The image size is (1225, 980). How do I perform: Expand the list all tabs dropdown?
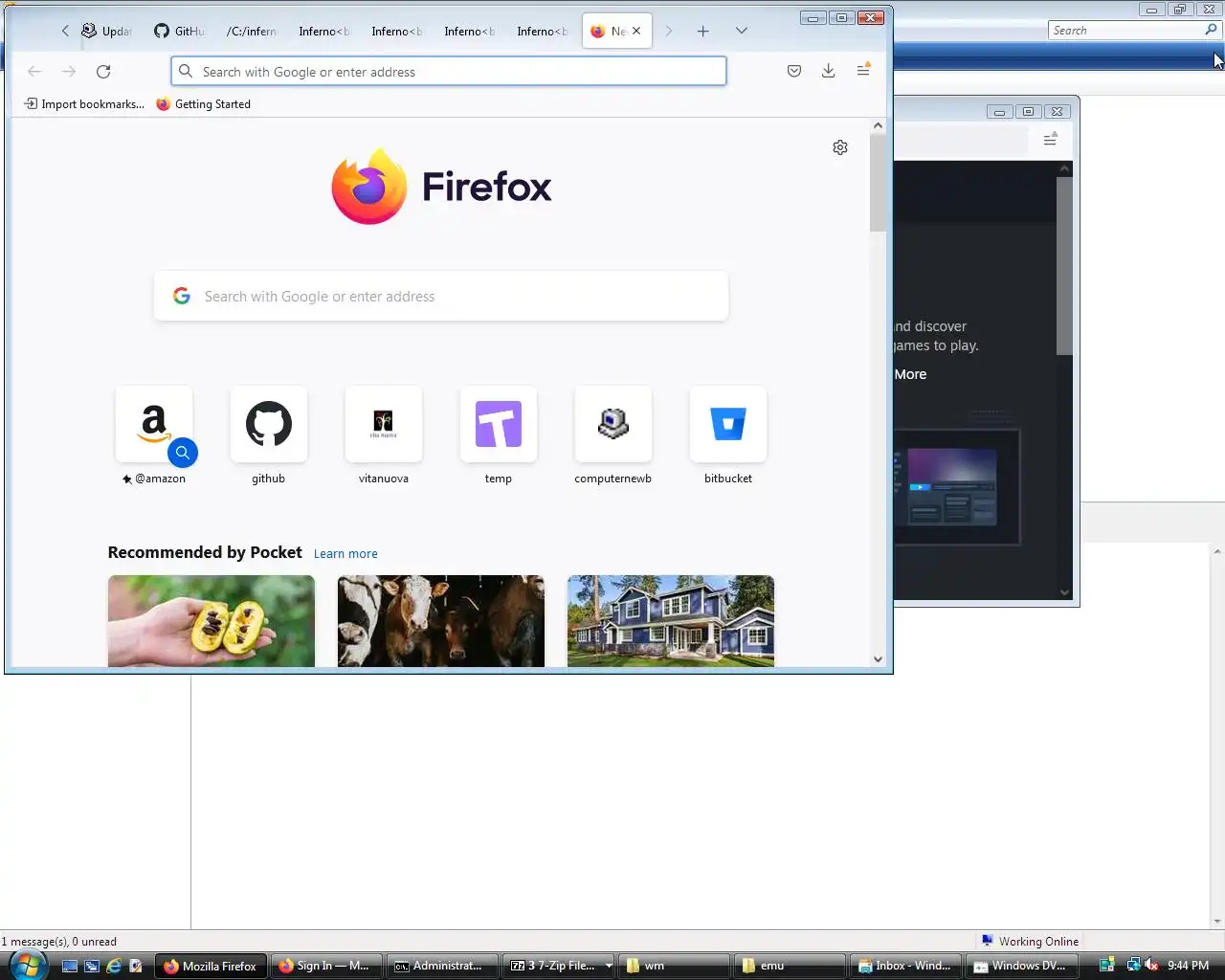(742, 31)
